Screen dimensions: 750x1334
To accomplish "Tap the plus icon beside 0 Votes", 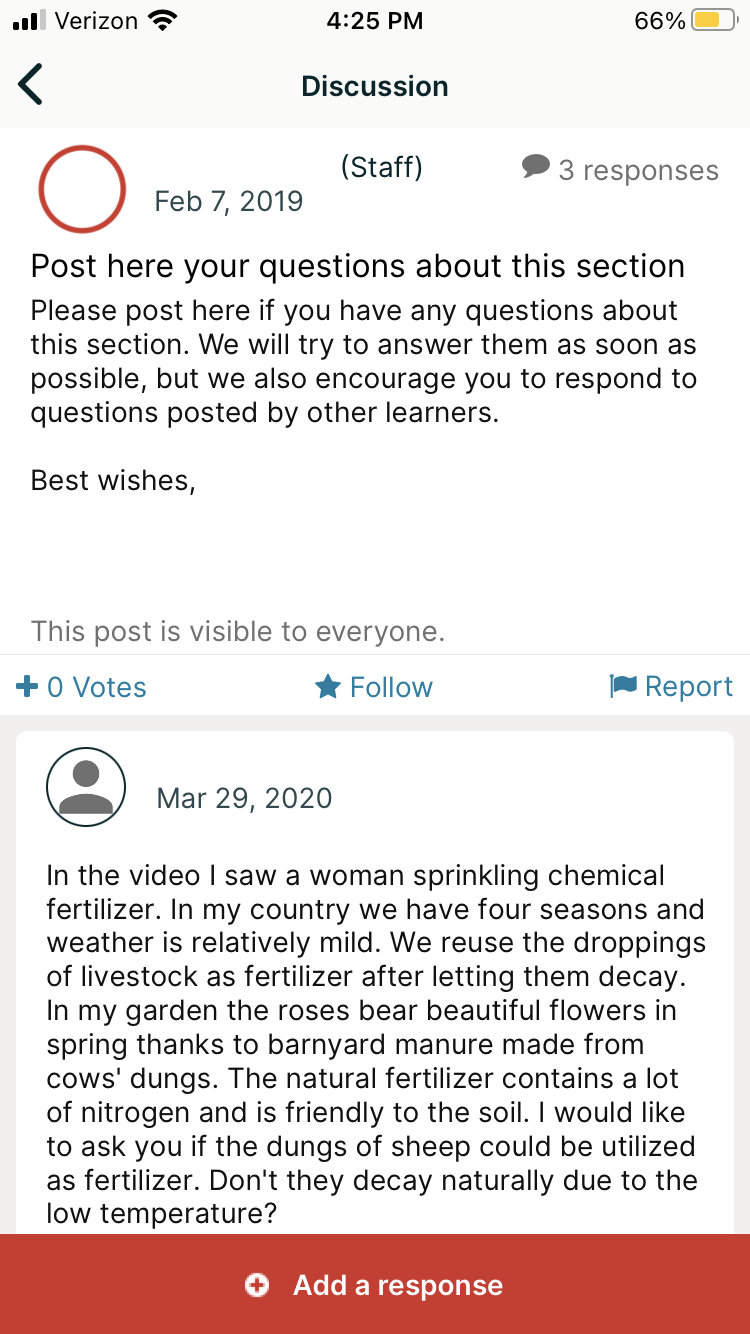I will pos(27,686).
